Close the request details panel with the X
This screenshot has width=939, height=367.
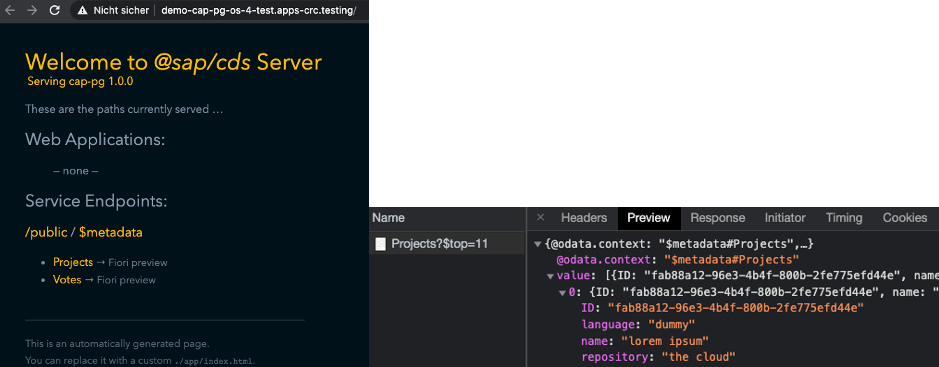tap(540, 217)
